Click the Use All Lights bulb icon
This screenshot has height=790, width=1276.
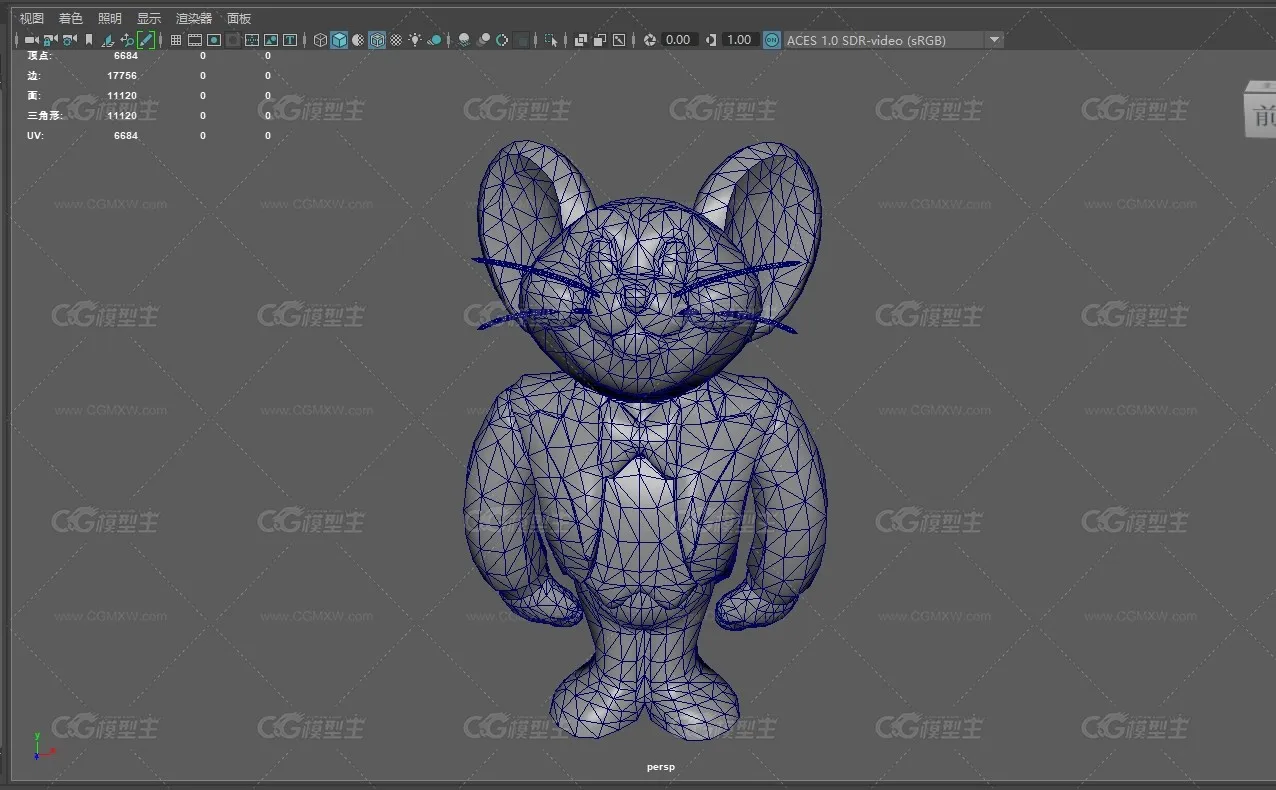tap(415, 40)
